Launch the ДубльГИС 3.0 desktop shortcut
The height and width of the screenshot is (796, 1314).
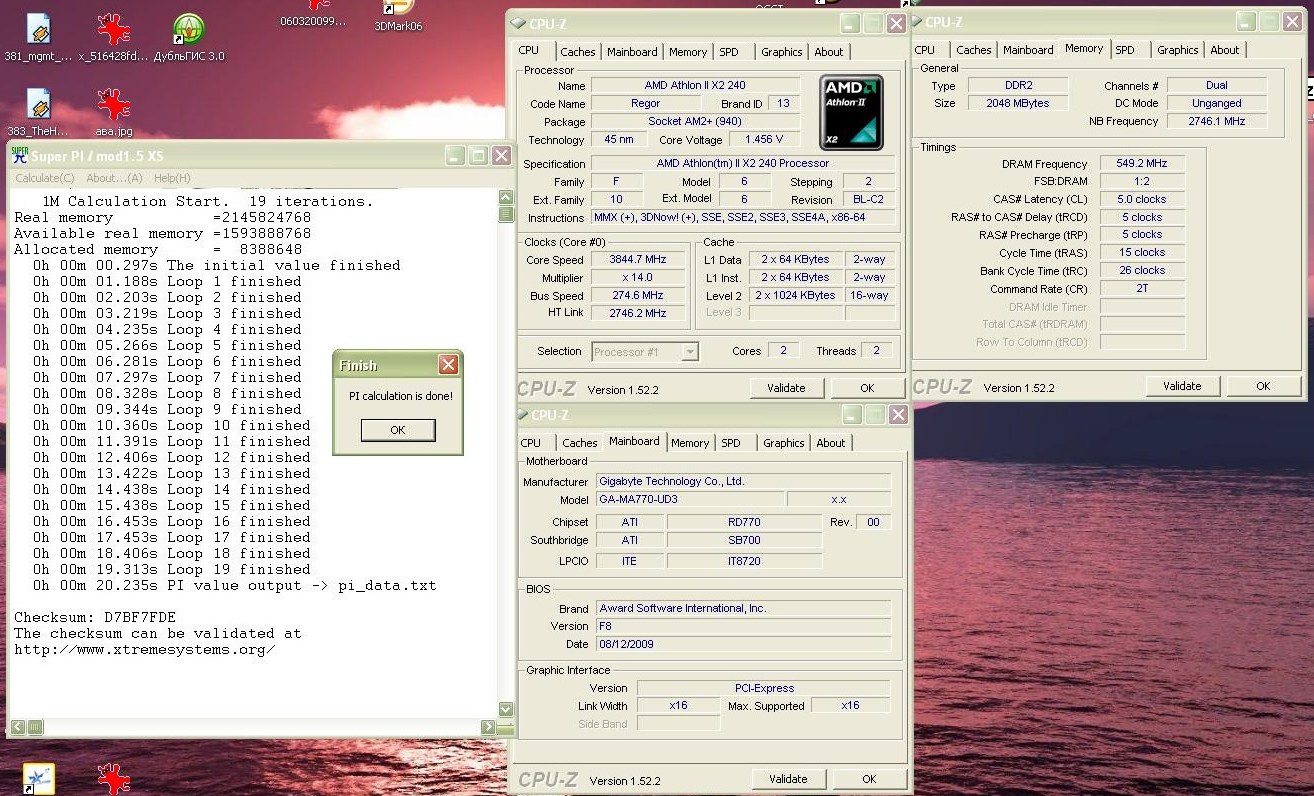[x=189, y=29]
